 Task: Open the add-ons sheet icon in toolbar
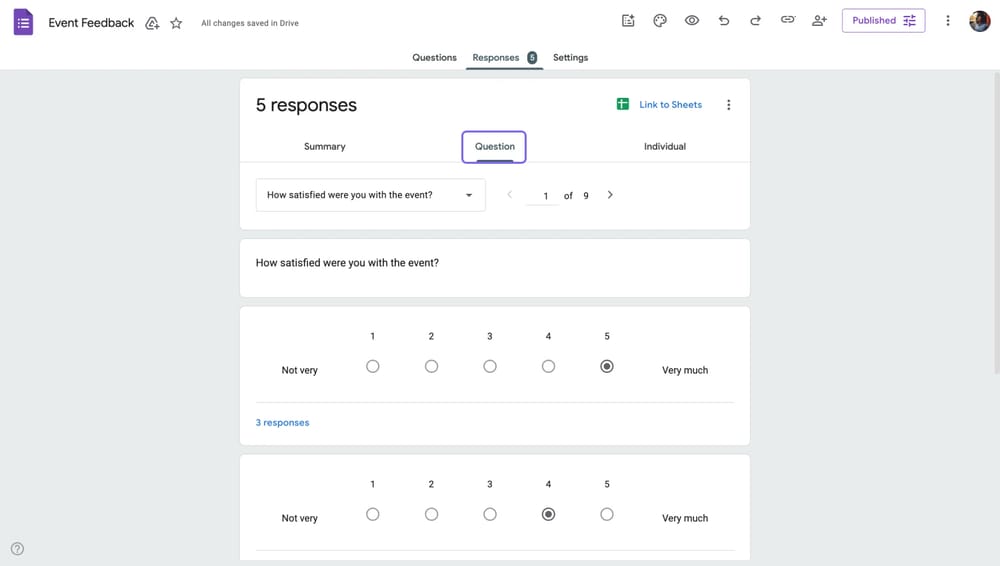628,20
